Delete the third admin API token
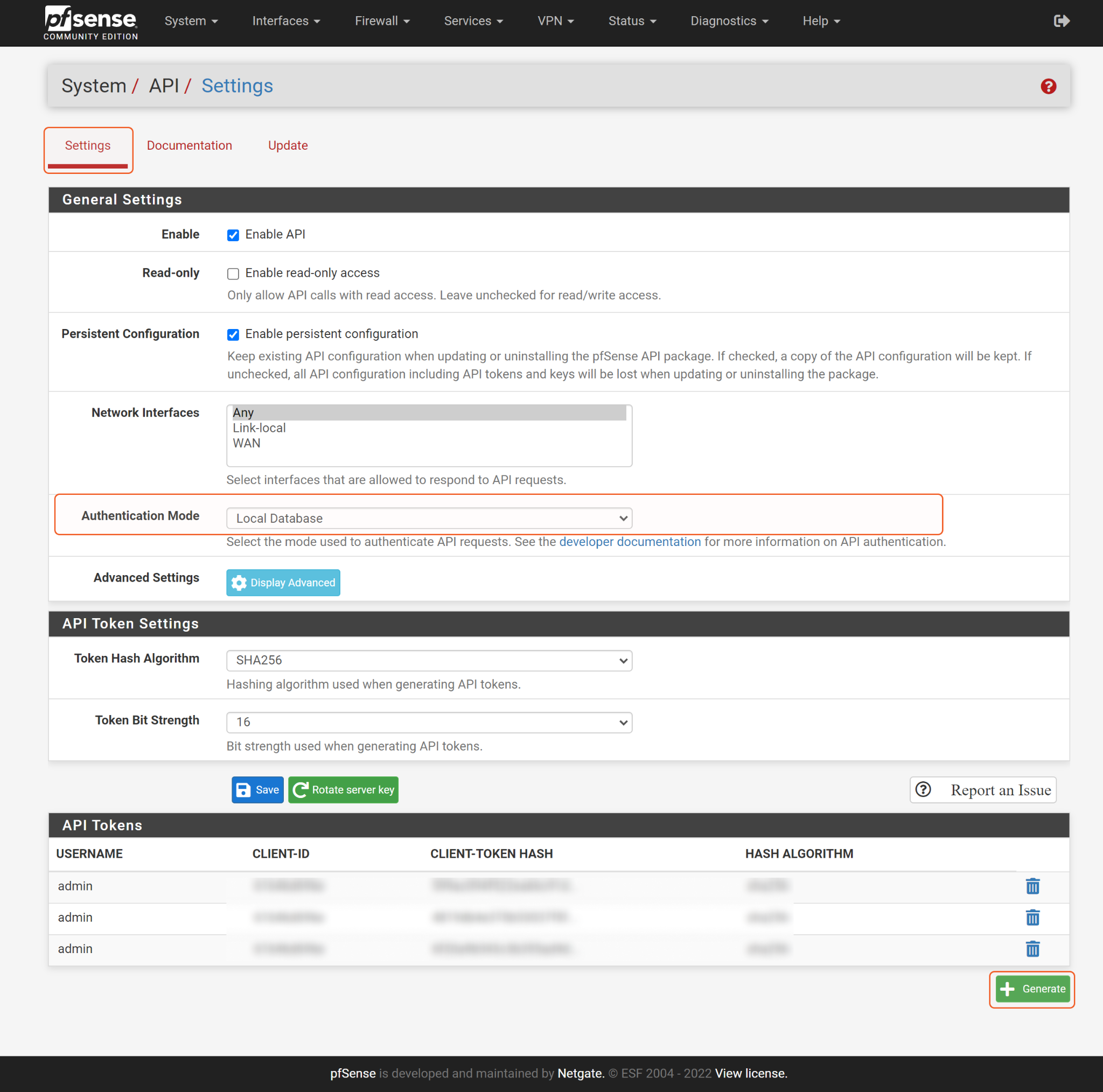Screen dimensions: 1103x1092 1032,949
